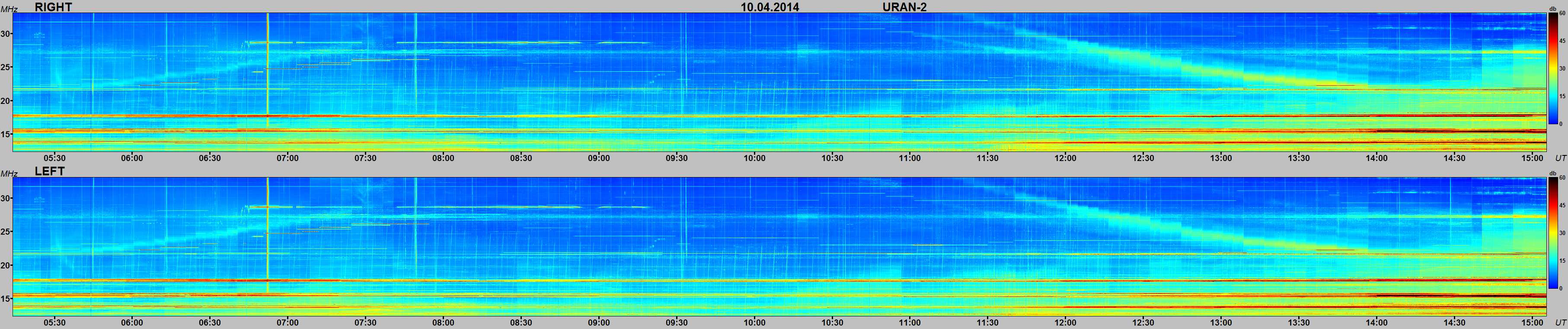Click the 13:30 time tick under LEFT panel
The width and height of the screenshot is (1568, 329).
tap(1299, 323)
